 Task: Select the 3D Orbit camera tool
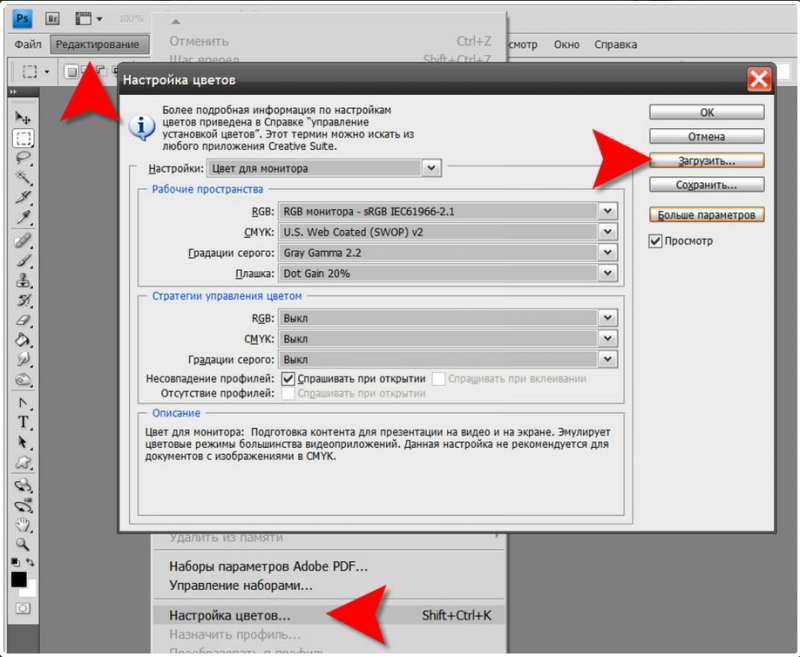tap(22, 505)
